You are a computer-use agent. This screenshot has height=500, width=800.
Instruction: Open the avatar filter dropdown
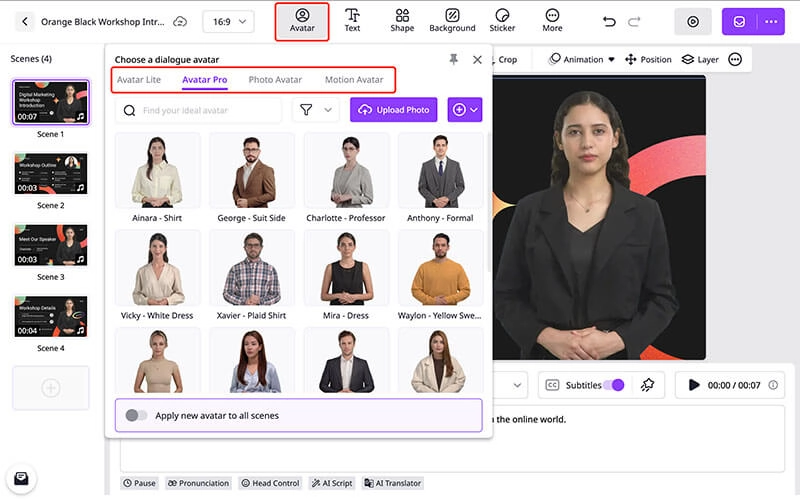tap(316, 110)
